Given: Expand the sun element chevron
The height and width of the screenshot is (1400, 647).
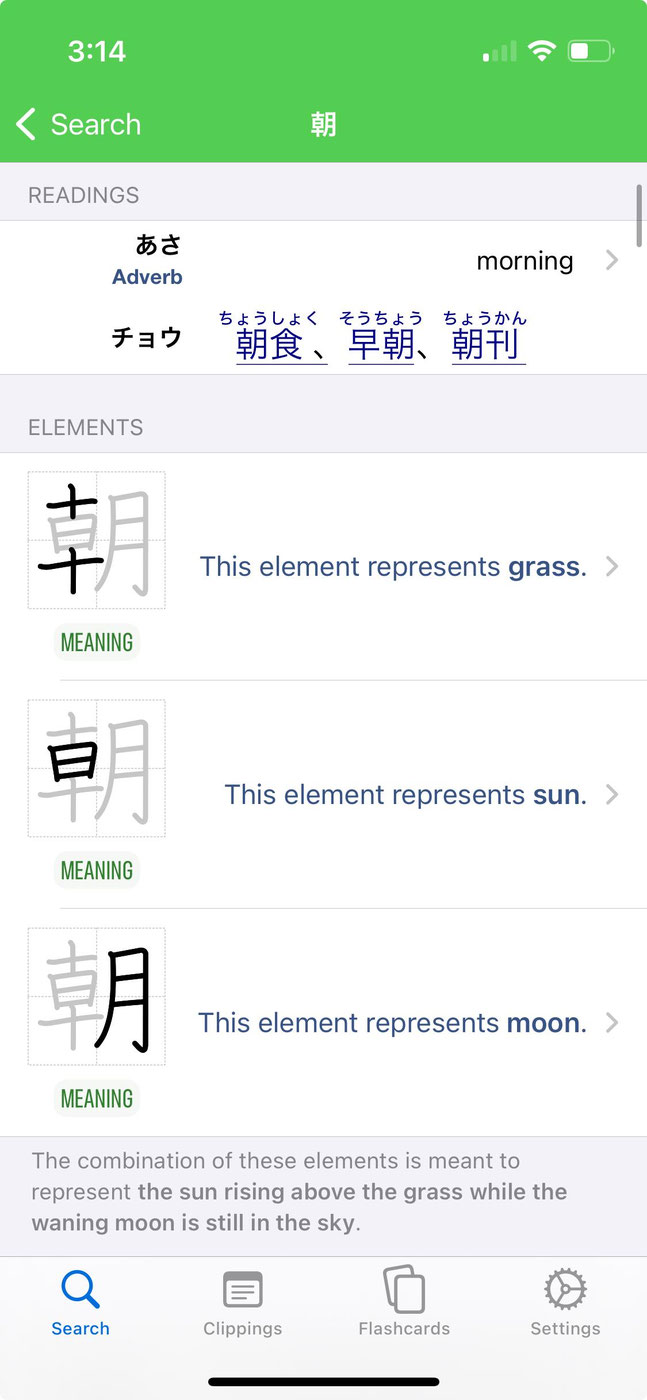Looking at the screenshot, I should tap(612, 795).
